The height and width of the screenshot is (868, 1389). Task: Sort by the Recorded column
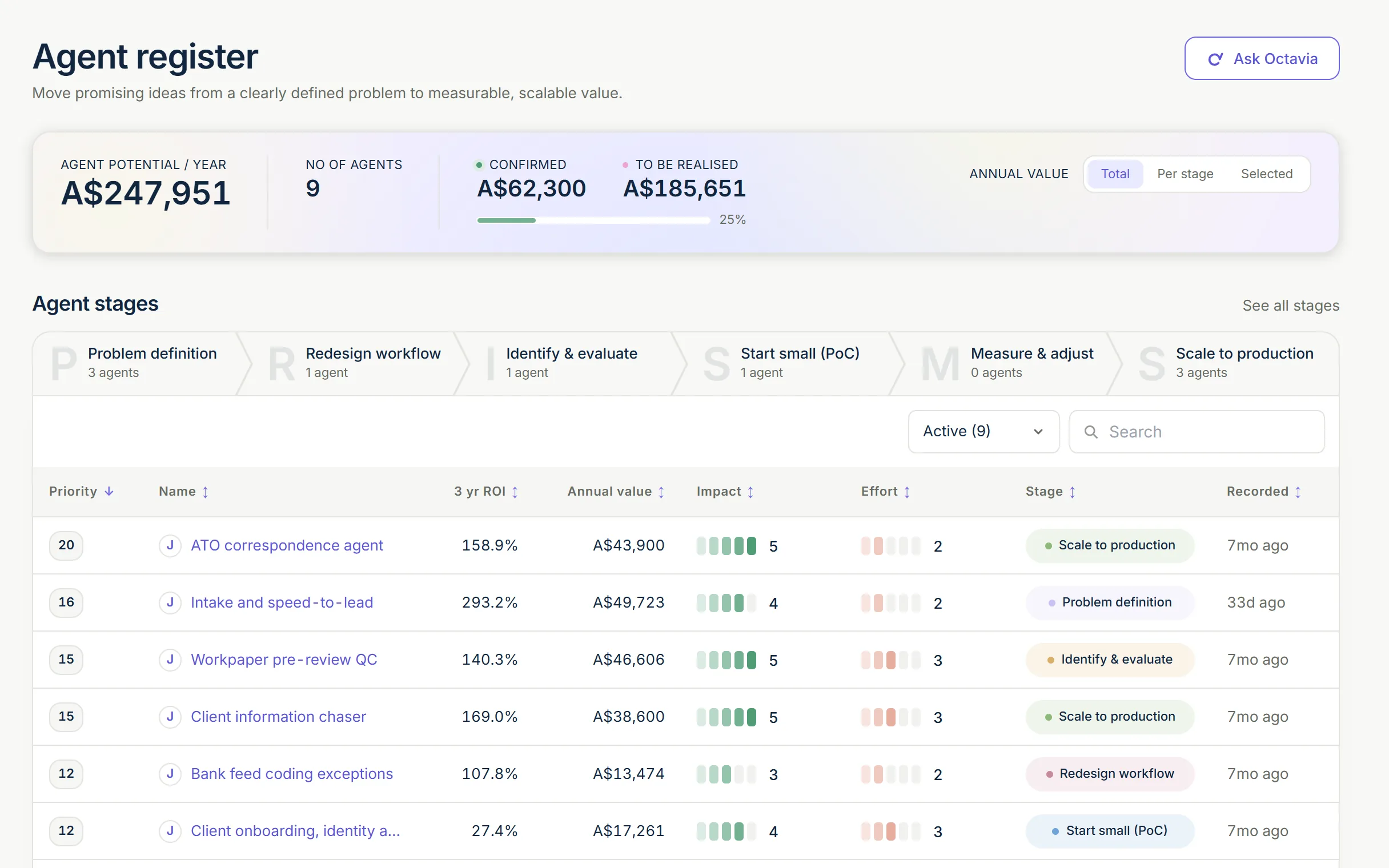point(1264,492)
